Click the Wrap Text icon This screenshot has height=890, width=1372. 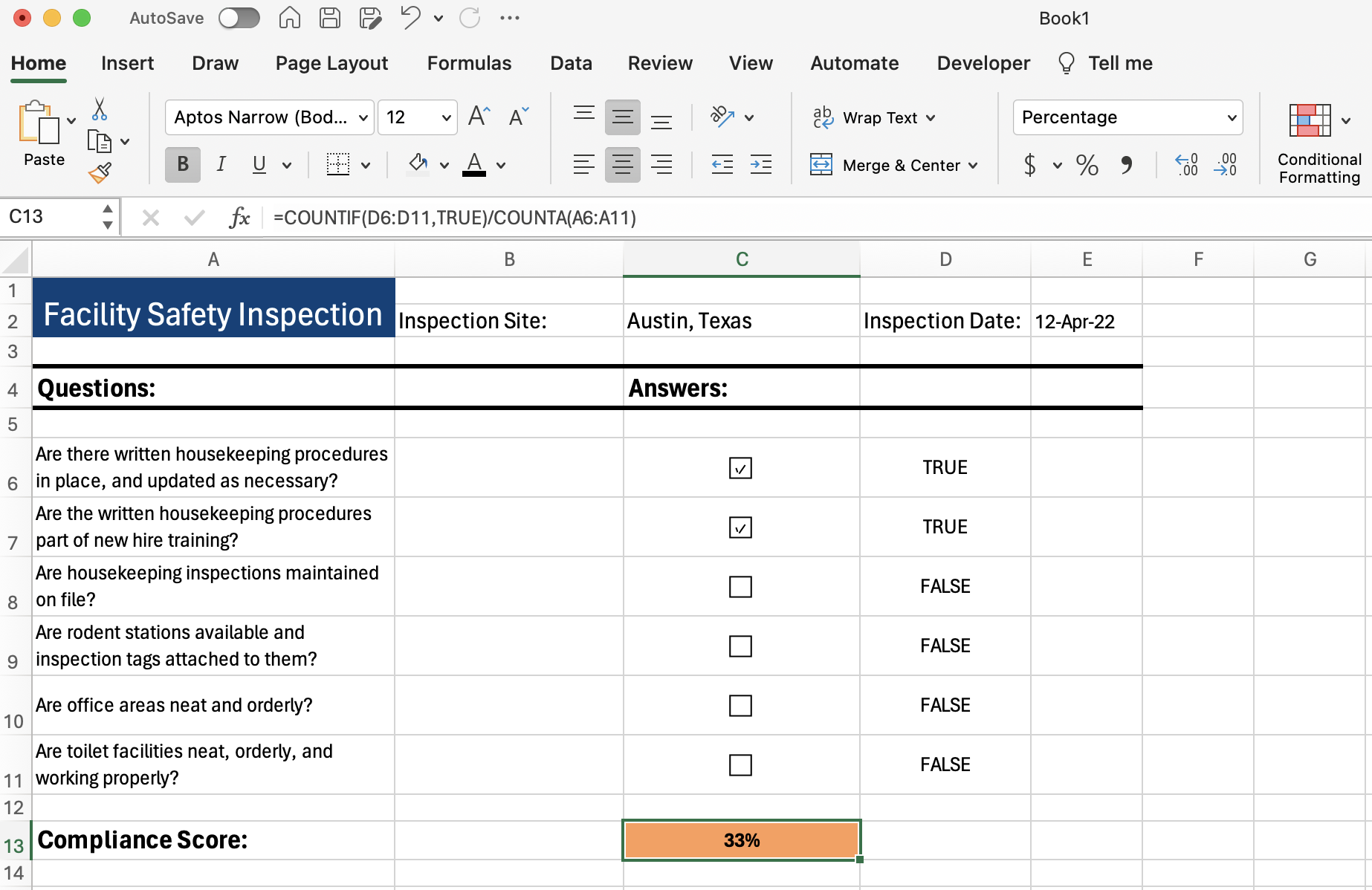point(822,117)
